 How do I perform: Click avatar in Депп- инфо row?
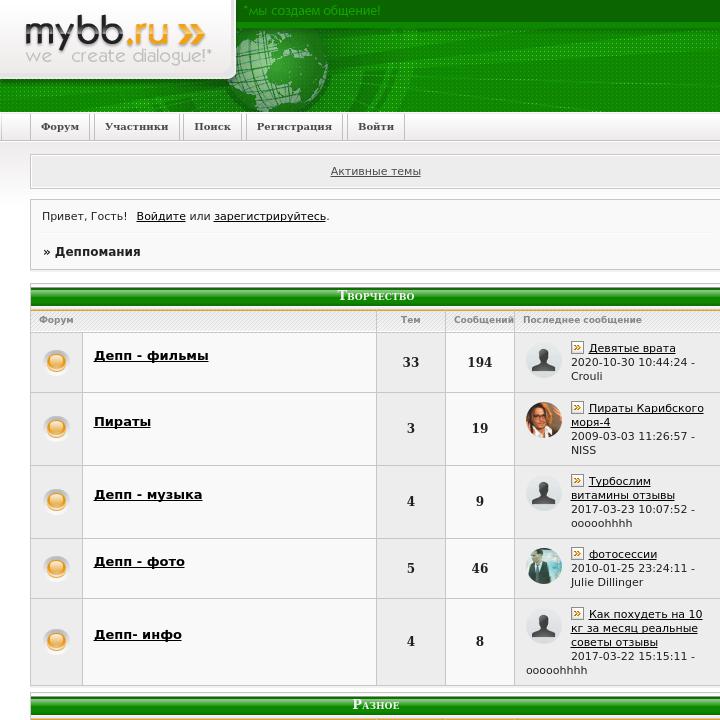544,626
